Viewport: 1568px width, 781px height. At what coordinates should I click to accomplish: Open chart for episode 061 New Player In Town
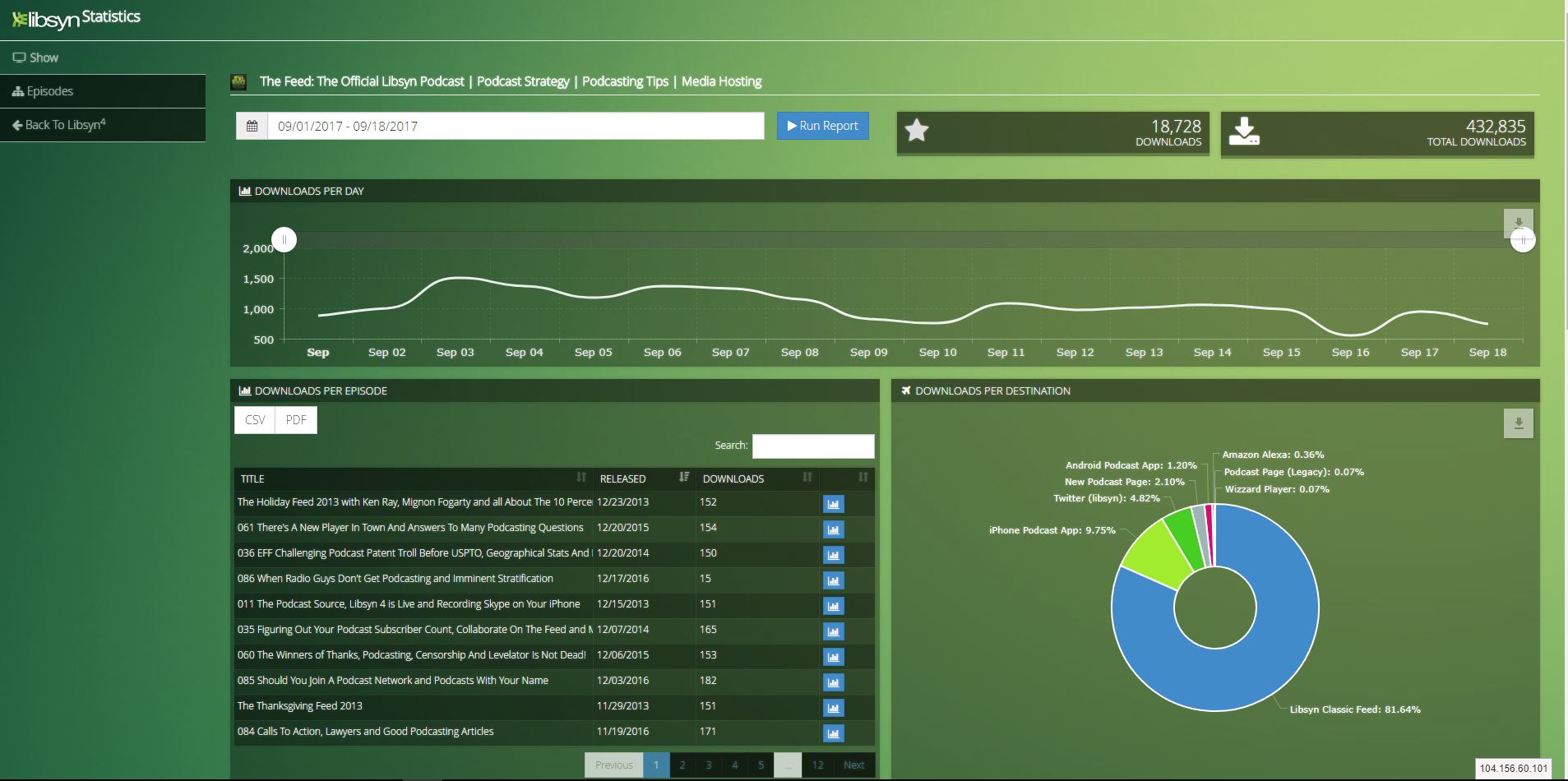(x=833, y=530)
